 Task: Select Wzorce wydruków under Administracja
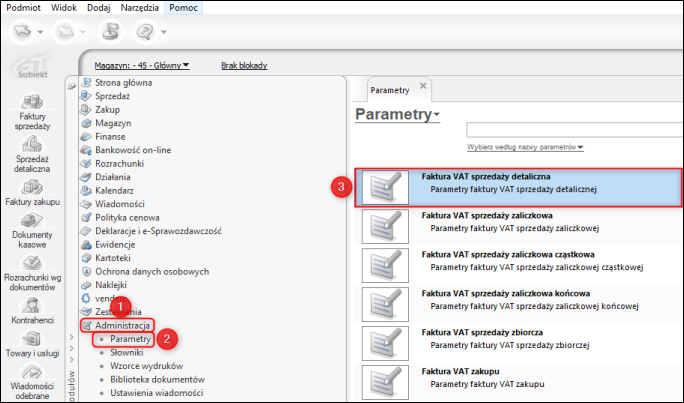coord(147,366)
